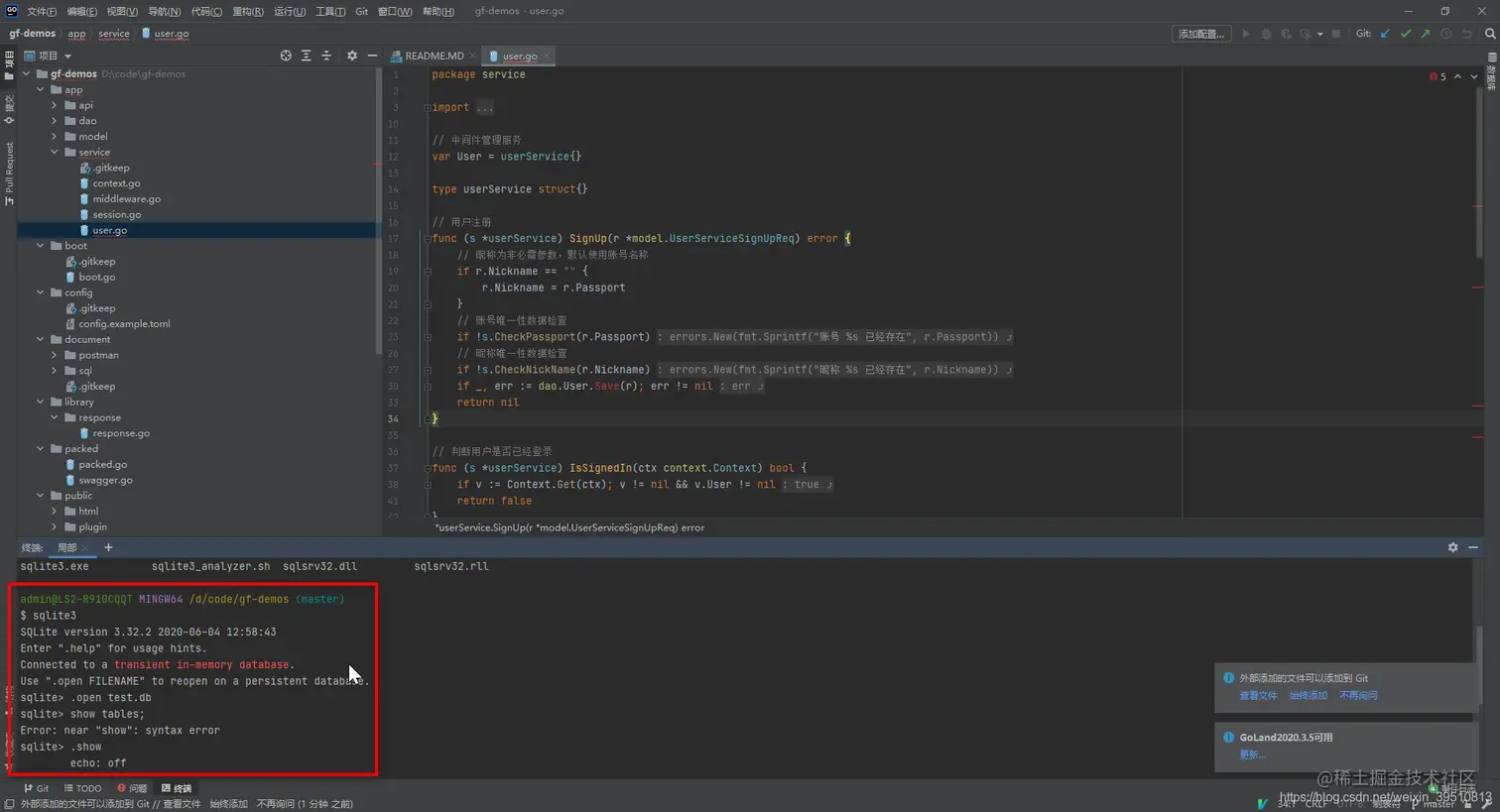Click the run with coverage icon

[x=1286, y=34]
